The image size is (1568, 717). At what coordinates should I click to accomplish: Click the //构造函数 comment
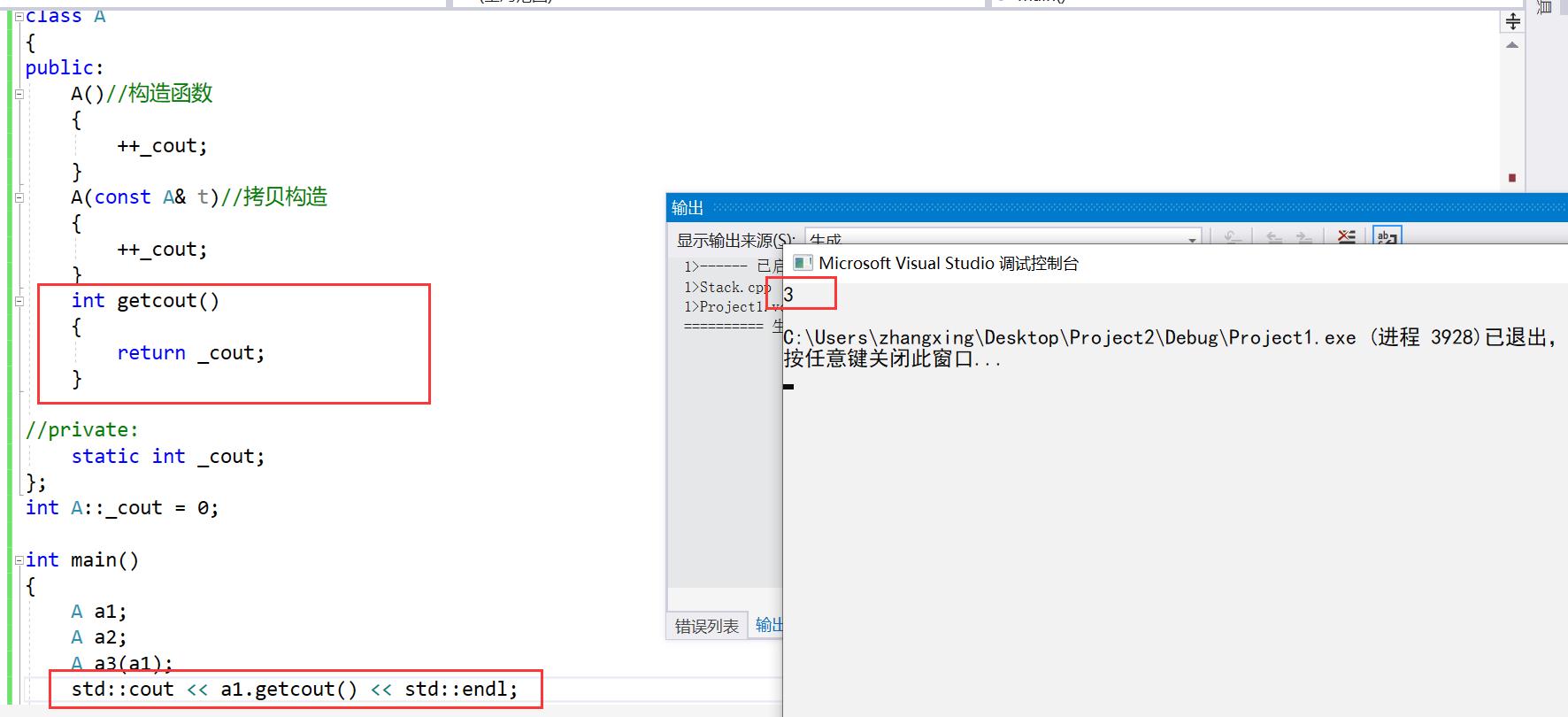click(159, 94)
